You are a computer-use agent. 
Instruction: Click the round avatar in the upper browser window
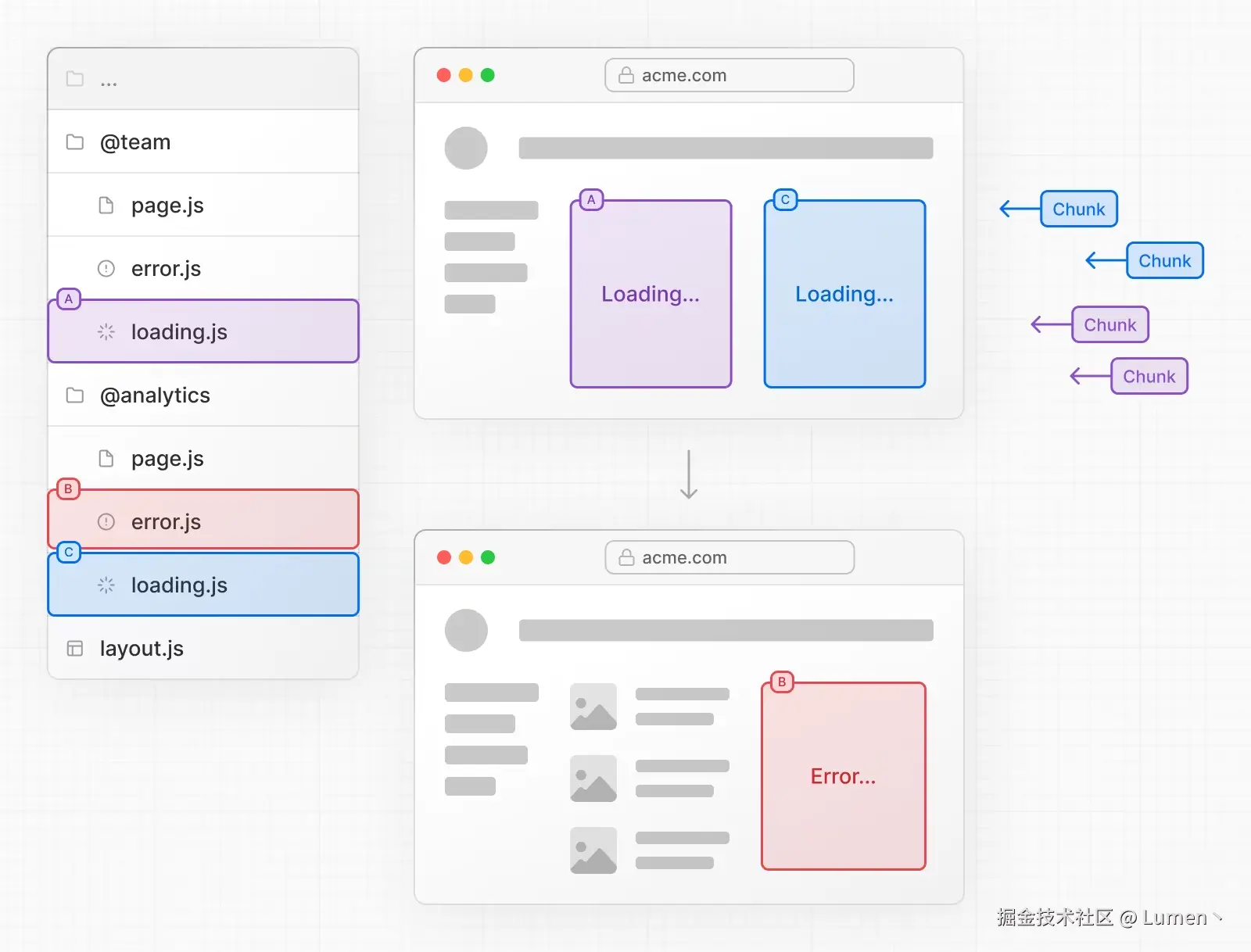(466, 149)
